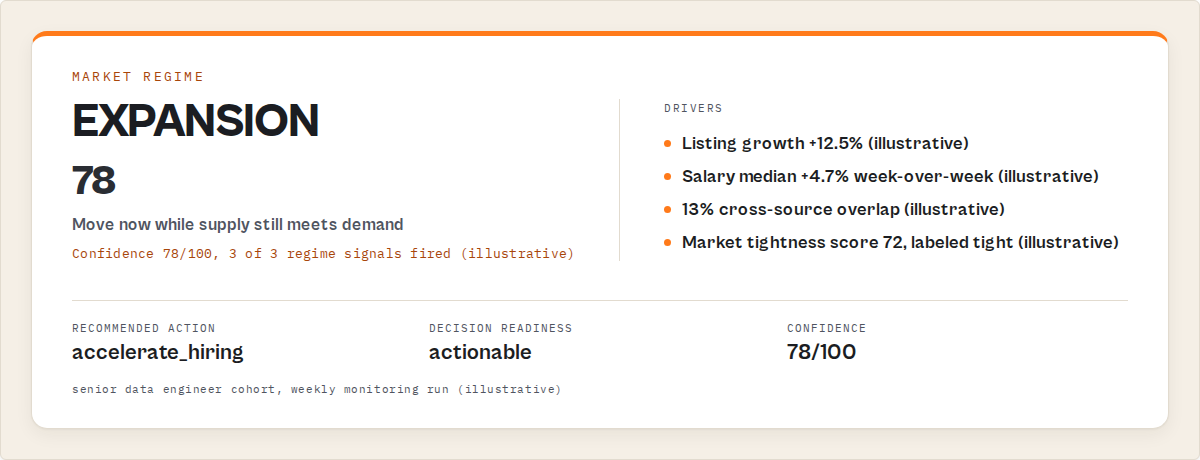The image size is (1200, 460).
Task: Click the orange confidence signals fired line
Action: pyautogui.click(x=323, y=254)
